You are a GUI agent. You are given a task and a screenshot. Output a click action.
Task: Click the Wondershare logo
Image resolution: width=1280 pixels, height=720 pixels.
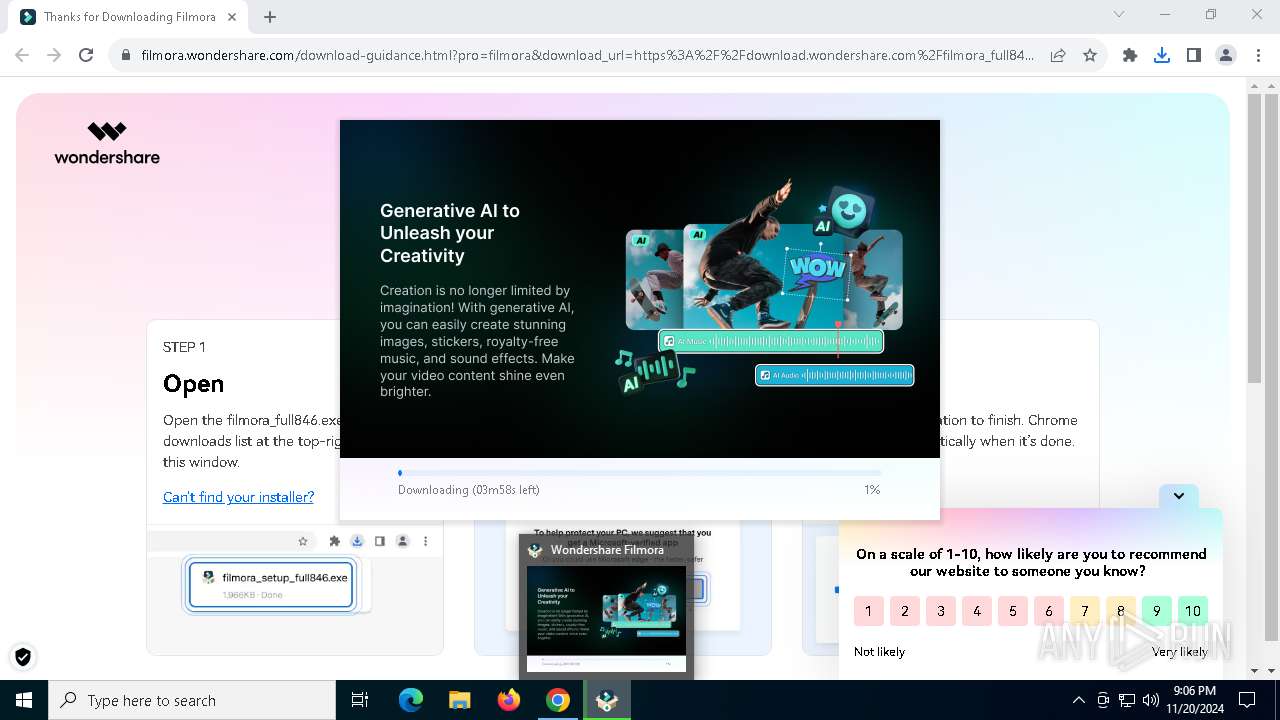tap(107, 143)
